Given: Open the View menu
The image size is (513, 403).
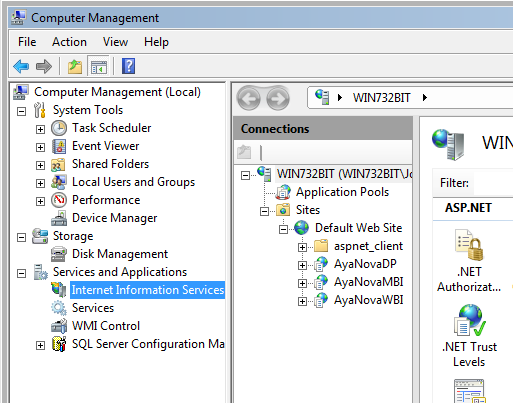Looking at the screenshot, I should 115,42.
